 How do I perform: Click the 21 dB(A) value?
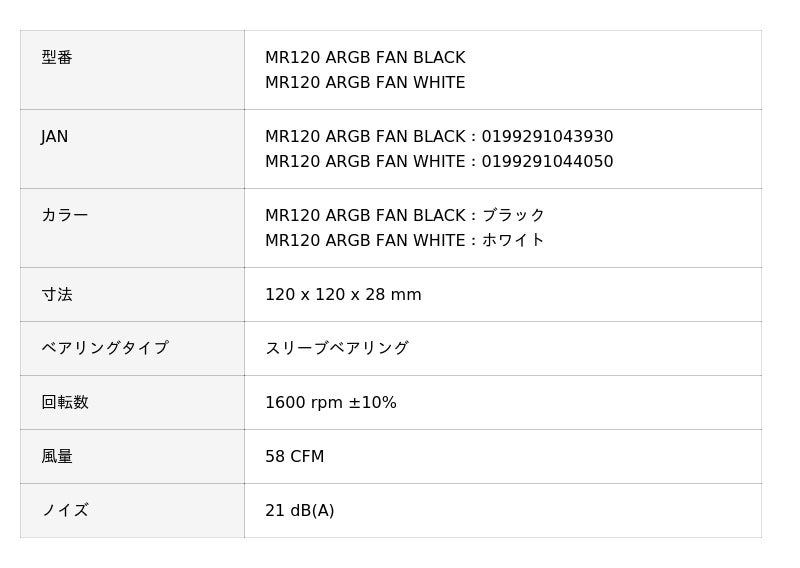click(299, 510)
